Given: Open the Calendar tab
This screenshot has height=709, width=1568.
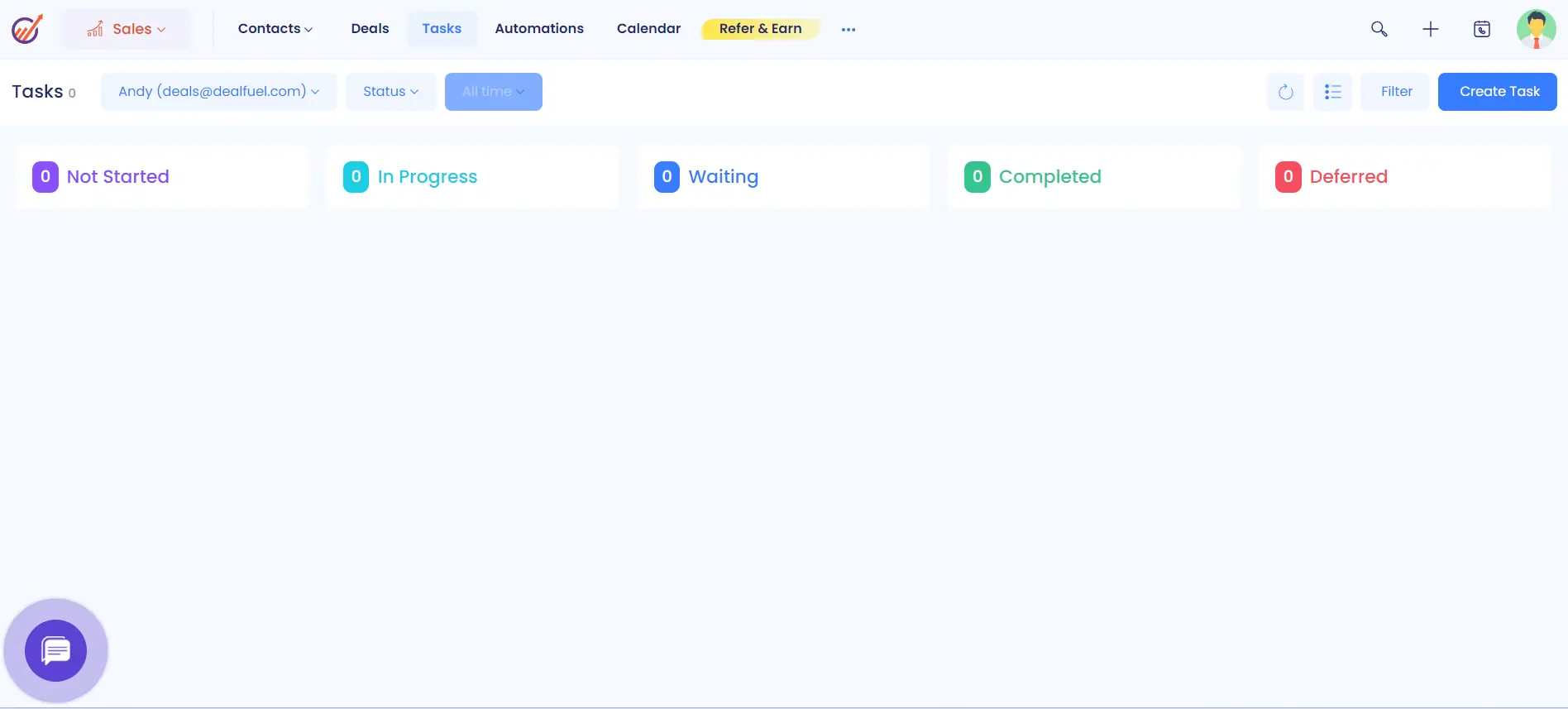Looking at the screenshot, I should 648,29.
